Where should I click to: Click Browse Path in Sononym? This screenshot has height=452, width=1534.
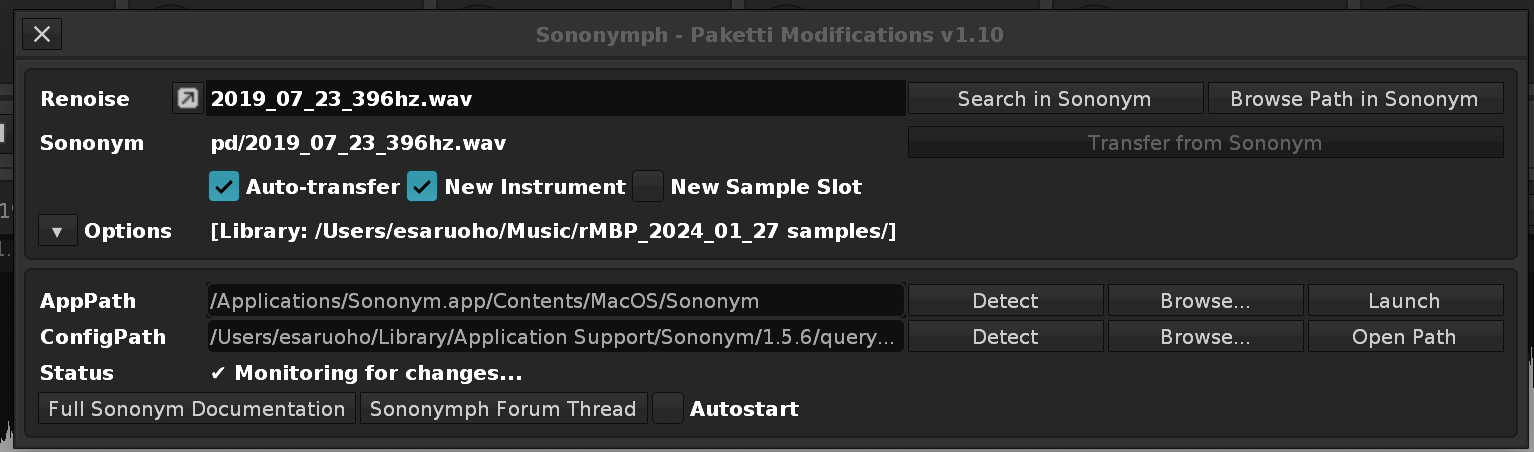(x=1354, y=99)
